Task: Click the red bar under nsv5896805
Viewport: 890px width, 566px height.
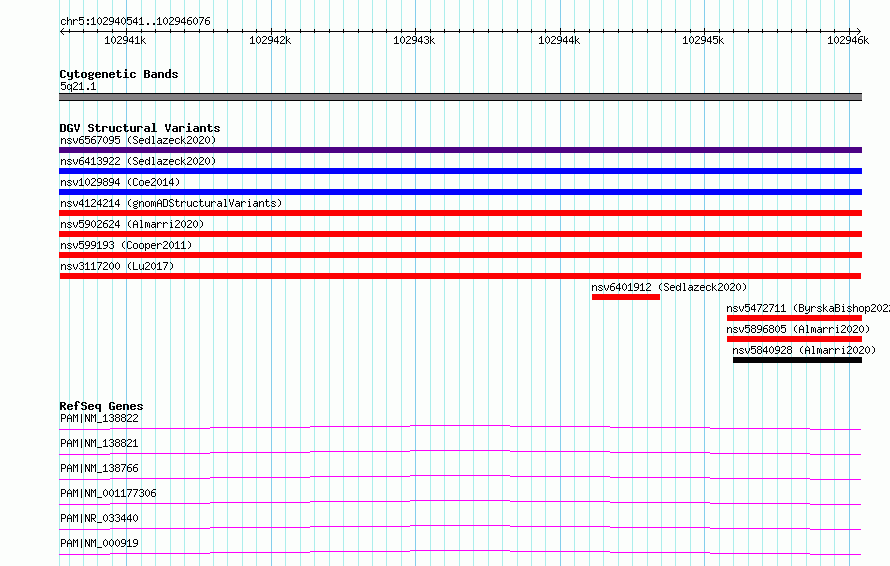Action: (794, 339)
